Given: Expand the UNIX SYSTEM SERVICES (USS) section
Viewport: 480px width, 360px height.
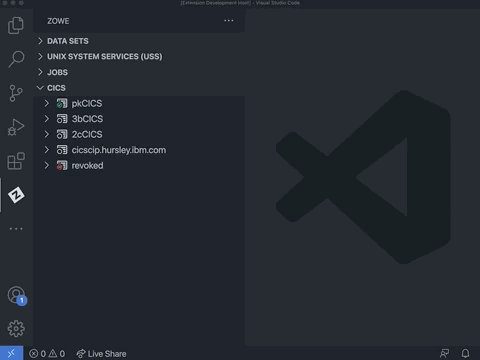Looking at the screenshot, I should click(40, 56).
